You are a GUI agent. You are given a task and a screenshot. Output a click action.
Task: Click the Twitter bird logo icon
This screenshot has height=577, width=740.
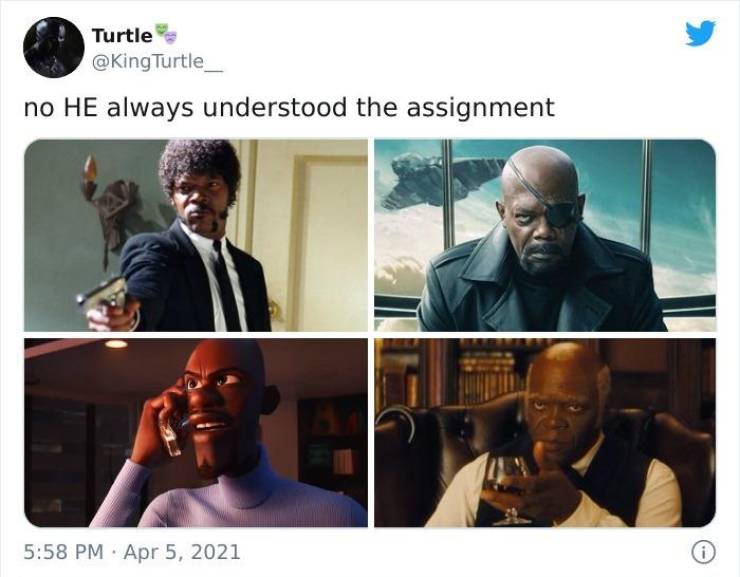point(700,33)
